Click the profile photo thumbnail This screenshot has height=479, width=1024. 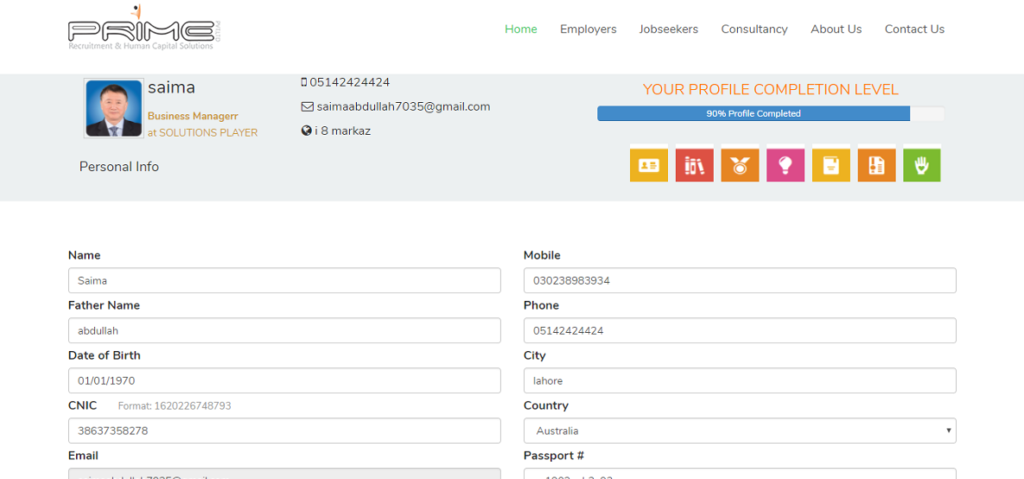[113, 109]
